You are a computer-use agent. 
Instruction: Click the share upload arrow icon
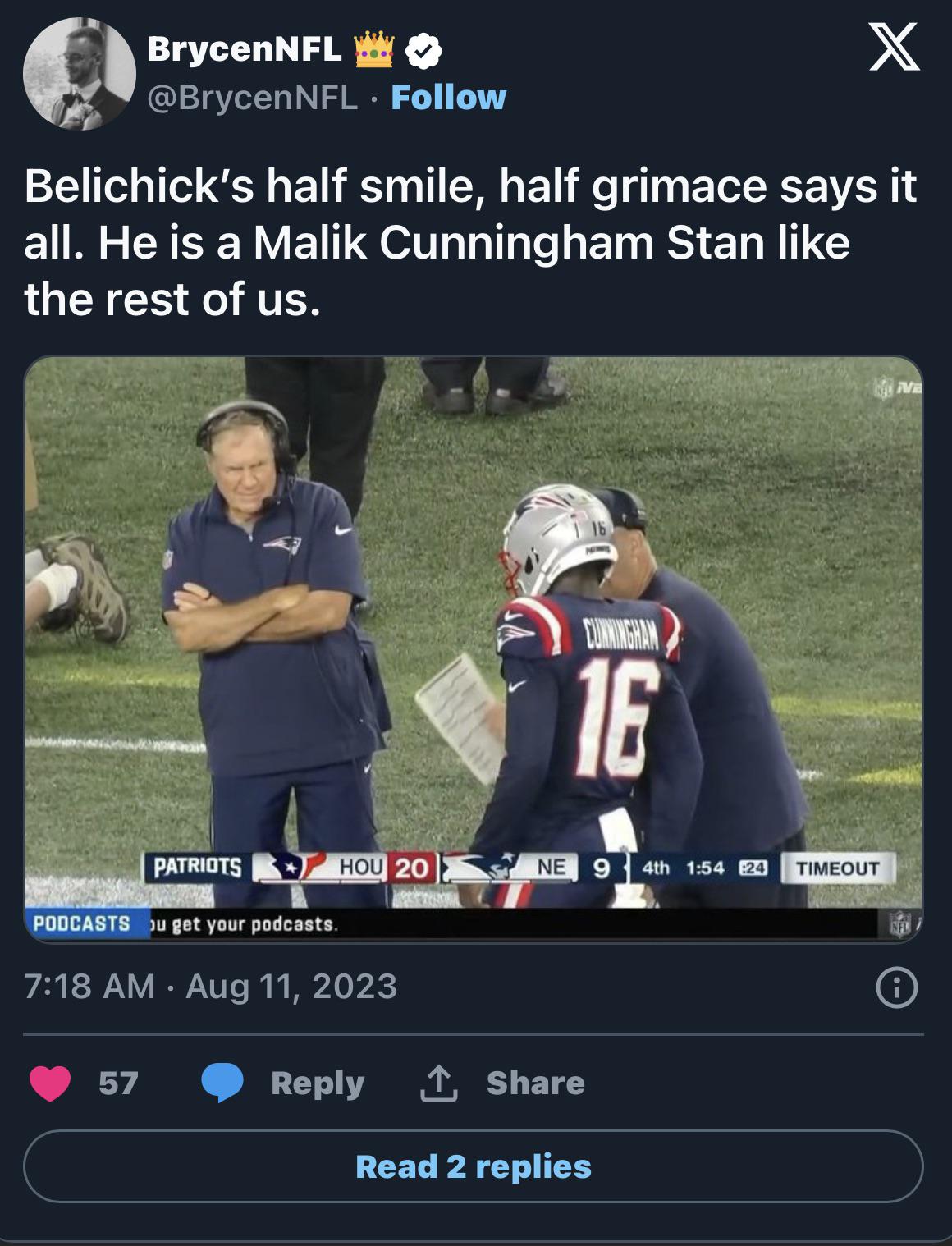pos(438,1083)
